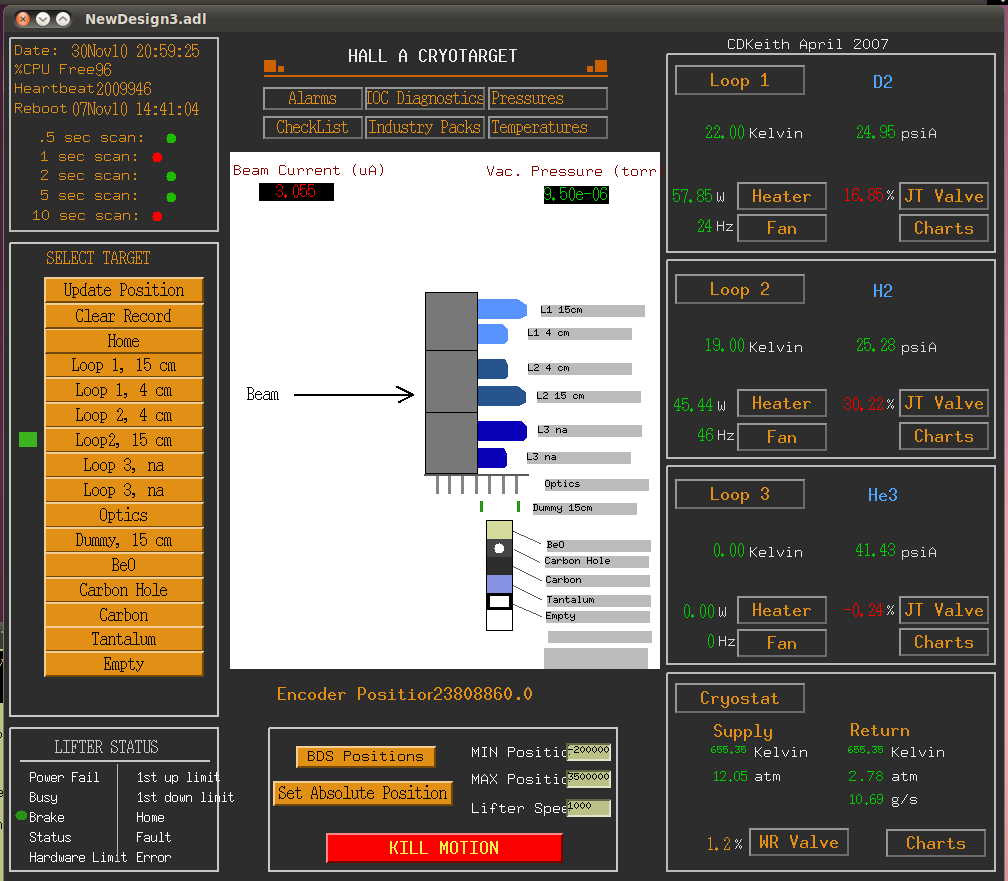Select Loop 2, 4 cm target
Screen dimensions: 1008x881
[x=124, y=415]
